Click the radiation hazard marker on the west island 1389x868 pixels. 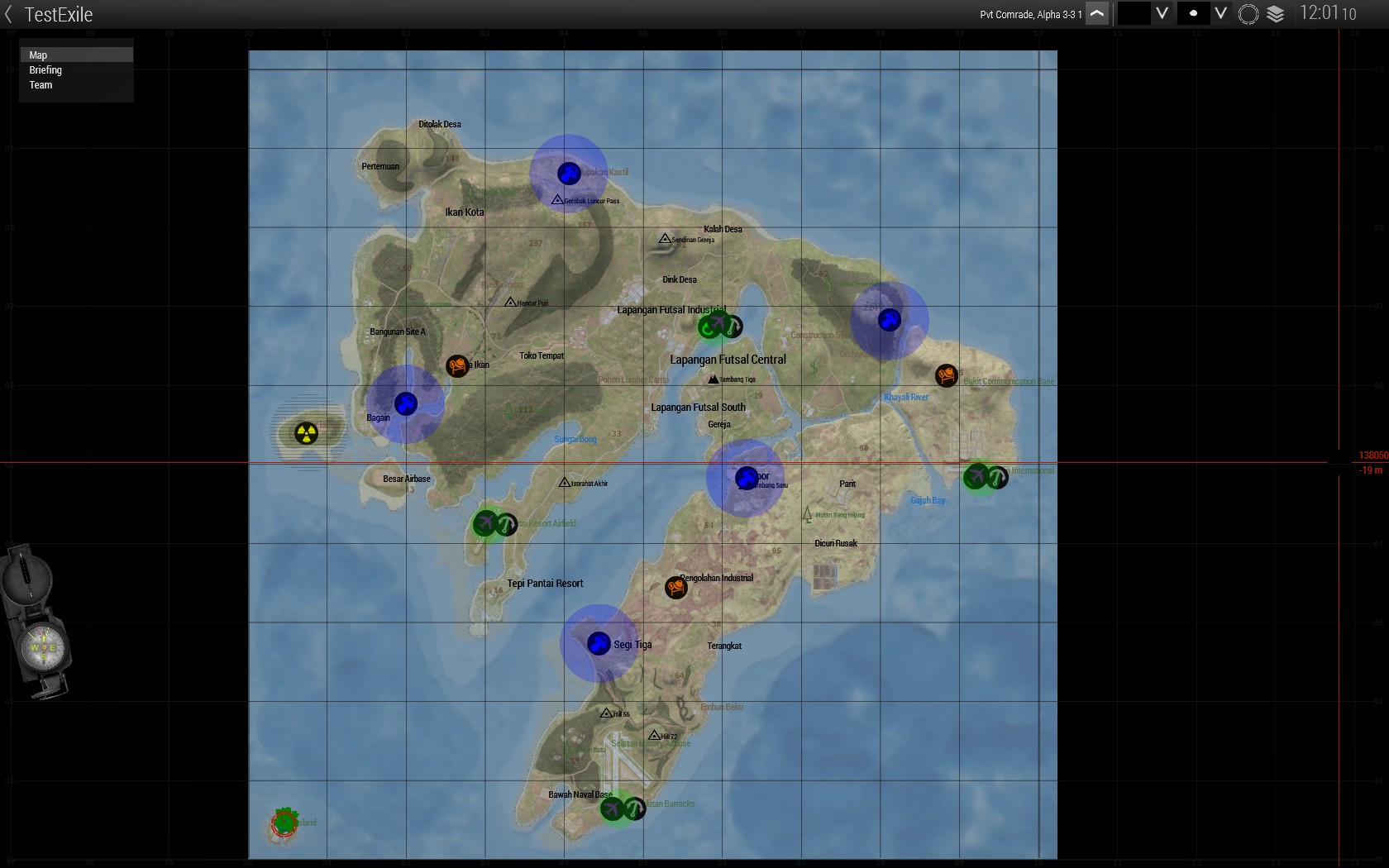306,433
